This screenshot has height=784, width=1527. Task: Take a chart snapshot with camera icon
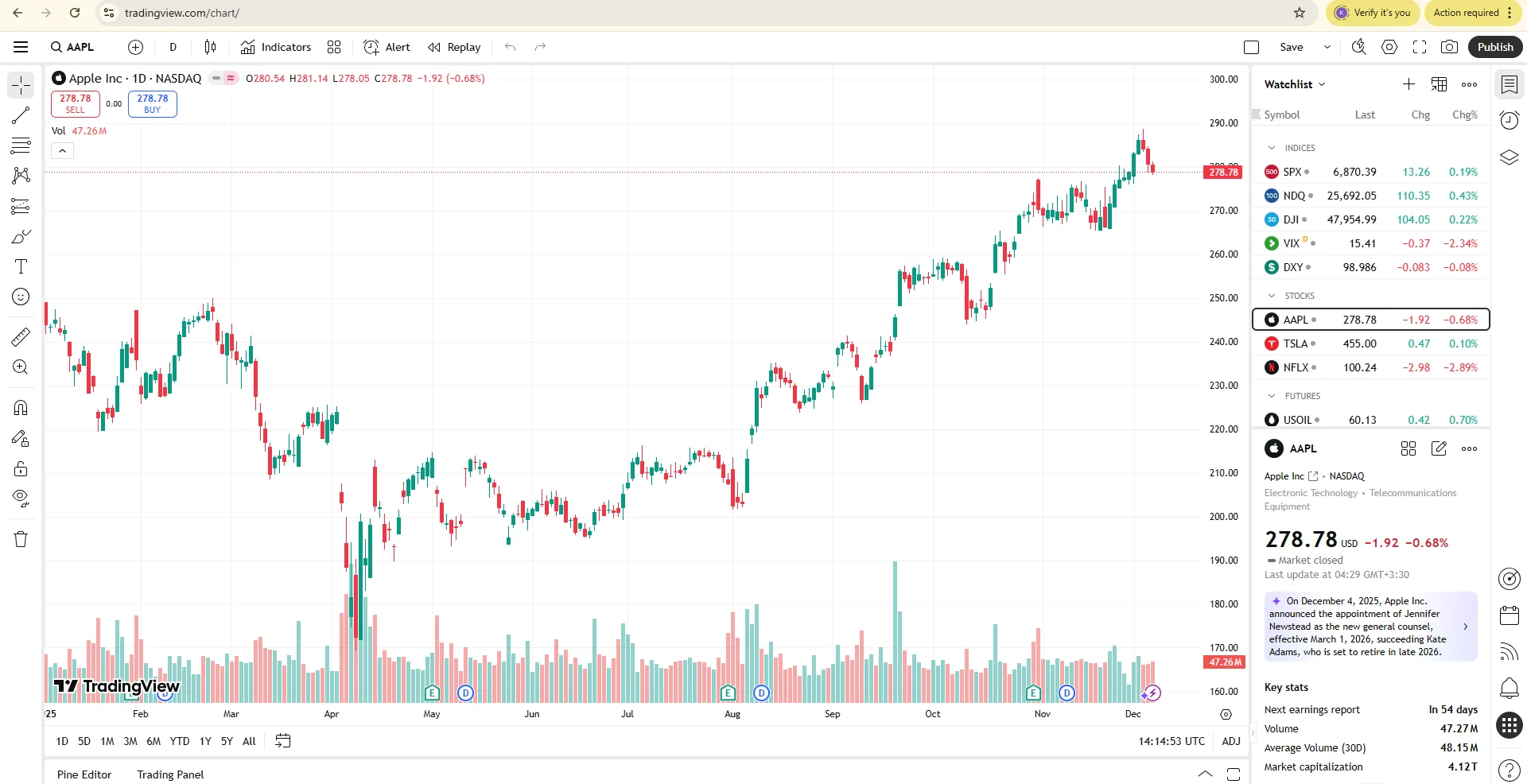tap(1449, 47)
